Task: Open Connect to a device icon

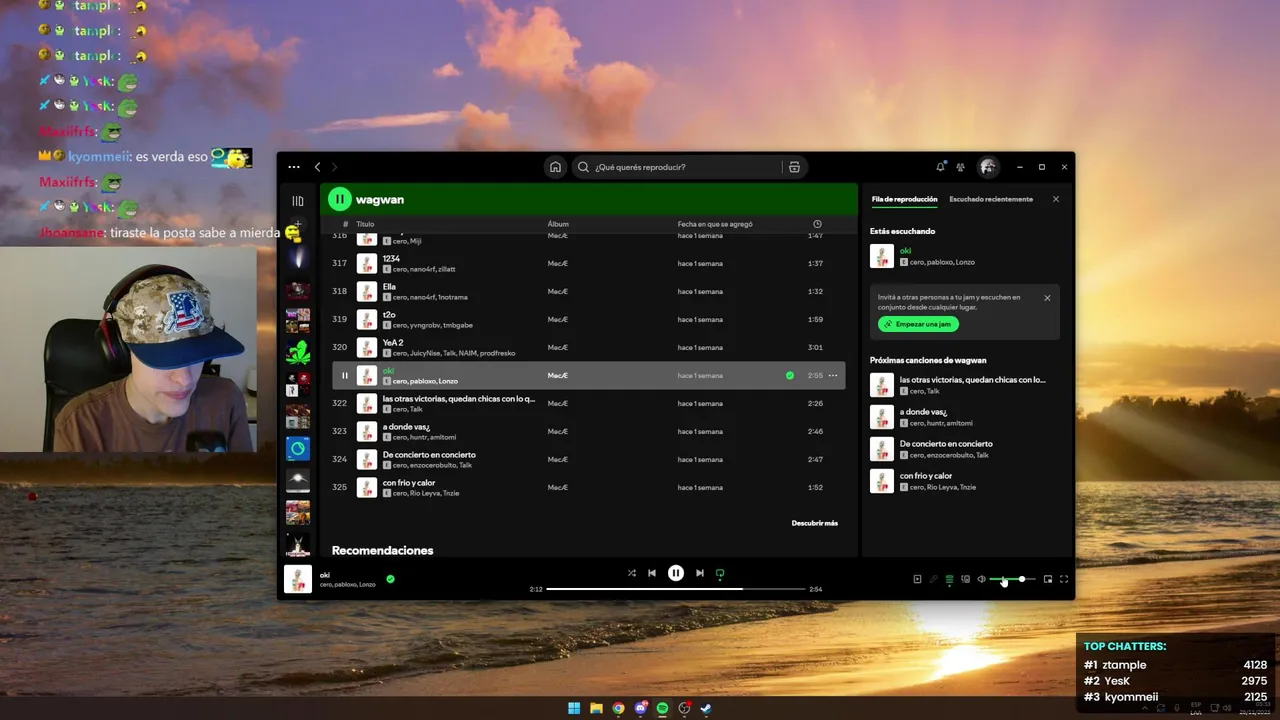Action: 965,579
